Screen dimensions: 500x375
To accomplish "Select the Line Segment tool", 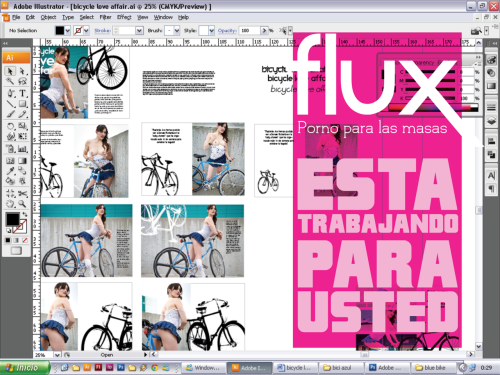I will pyautogui.click(x=10, y=104).
